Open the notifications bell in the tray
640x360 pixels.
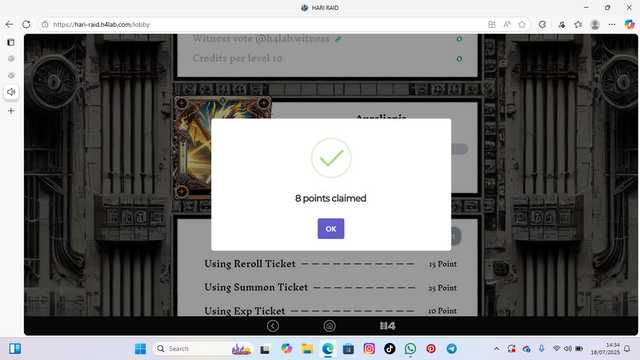pos(627,349)
